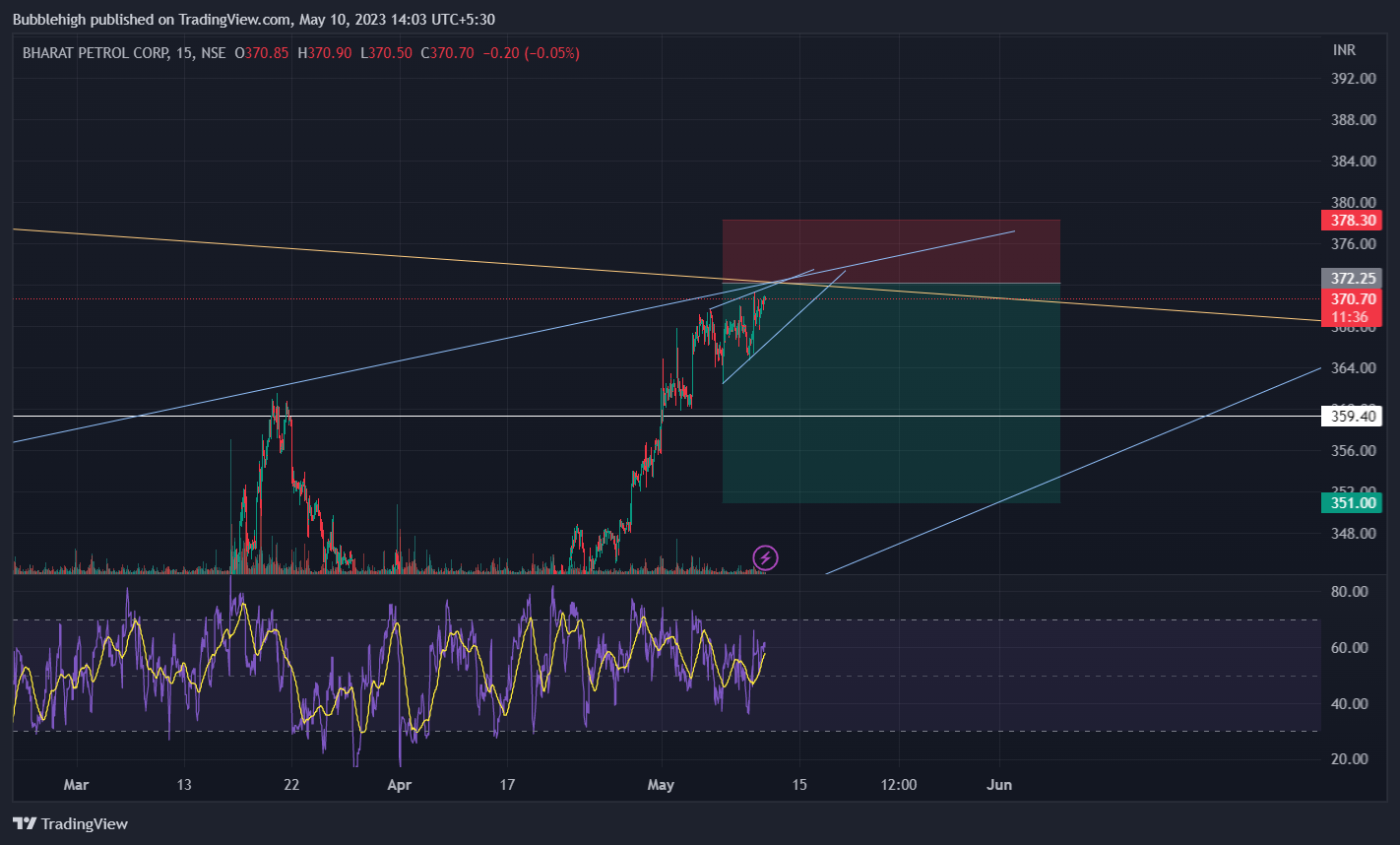This screenshot has width=1400, height=845.
Task: Select the 378.30 stop-loss price label
Action: (1352, 220)
